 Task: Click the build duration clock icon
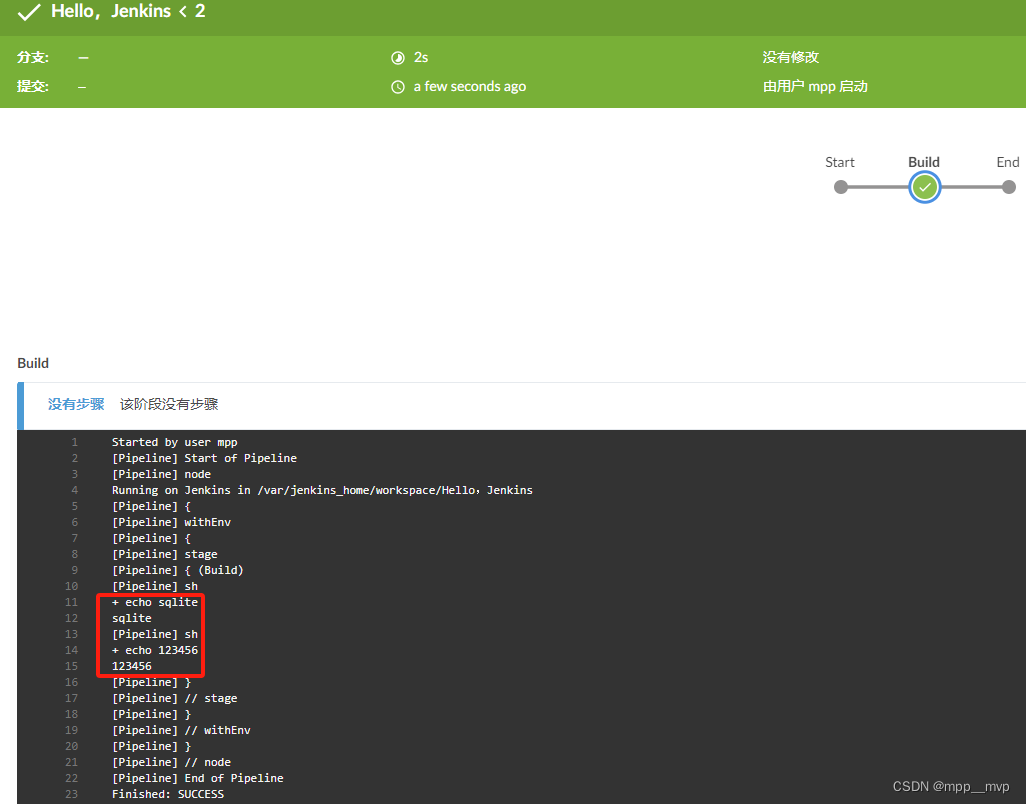[398, 58]
